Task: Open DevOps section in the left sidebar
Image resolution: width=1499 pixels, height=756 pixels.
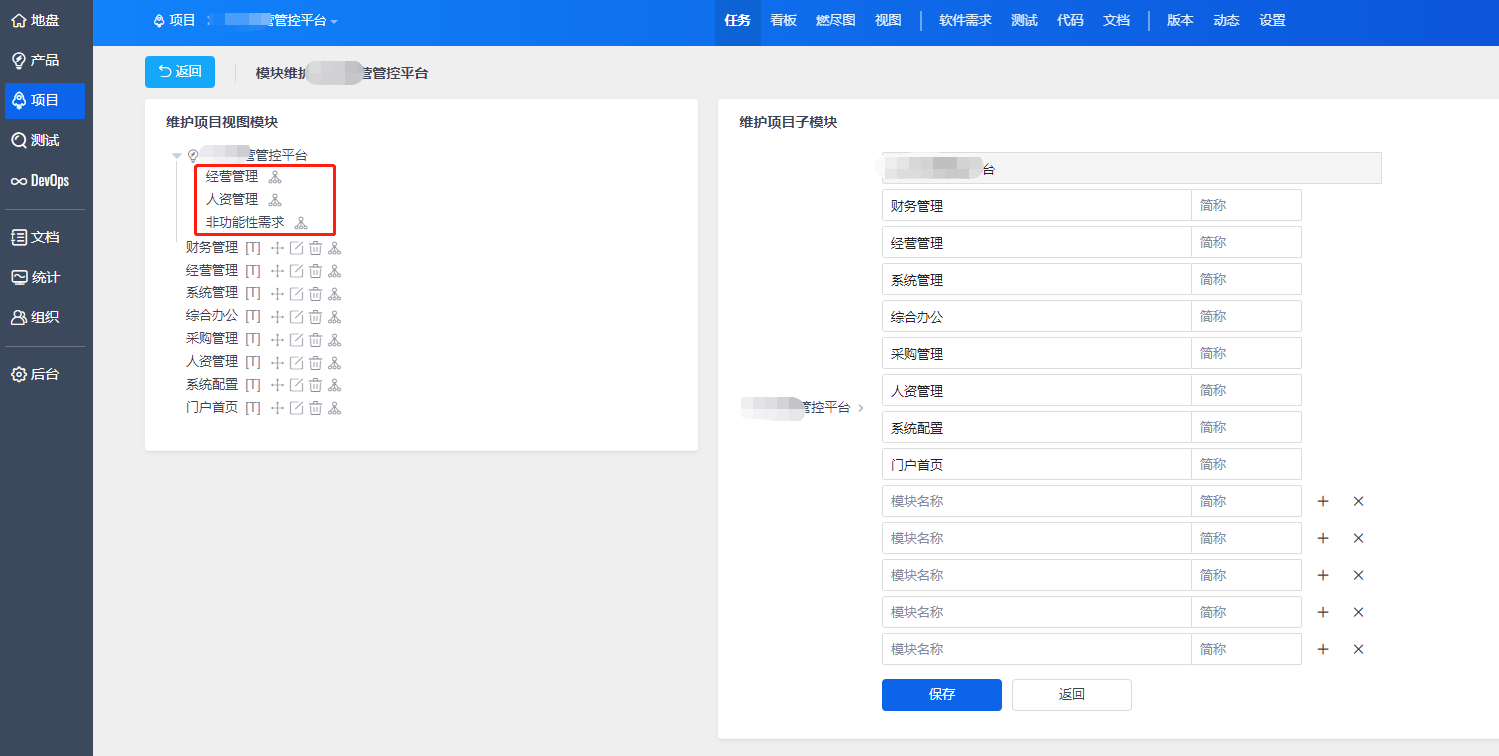Action: (41, 181)
